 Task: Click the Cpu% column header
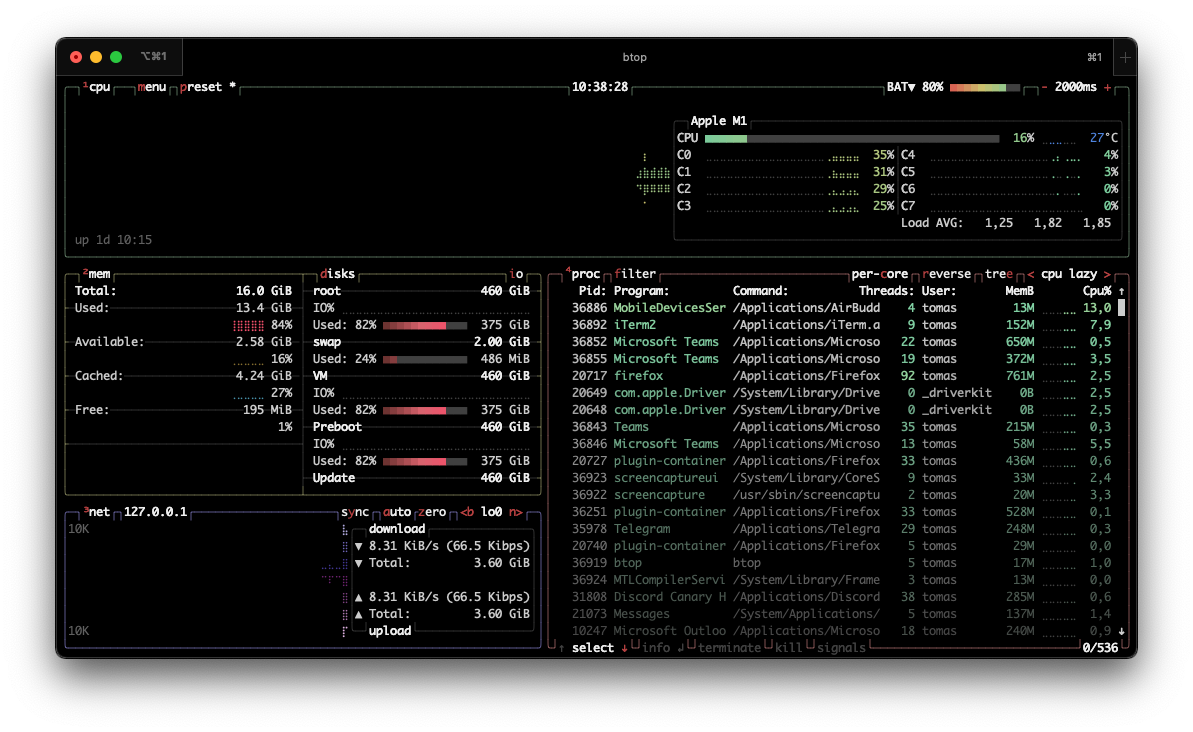(x=1096, y=291)
